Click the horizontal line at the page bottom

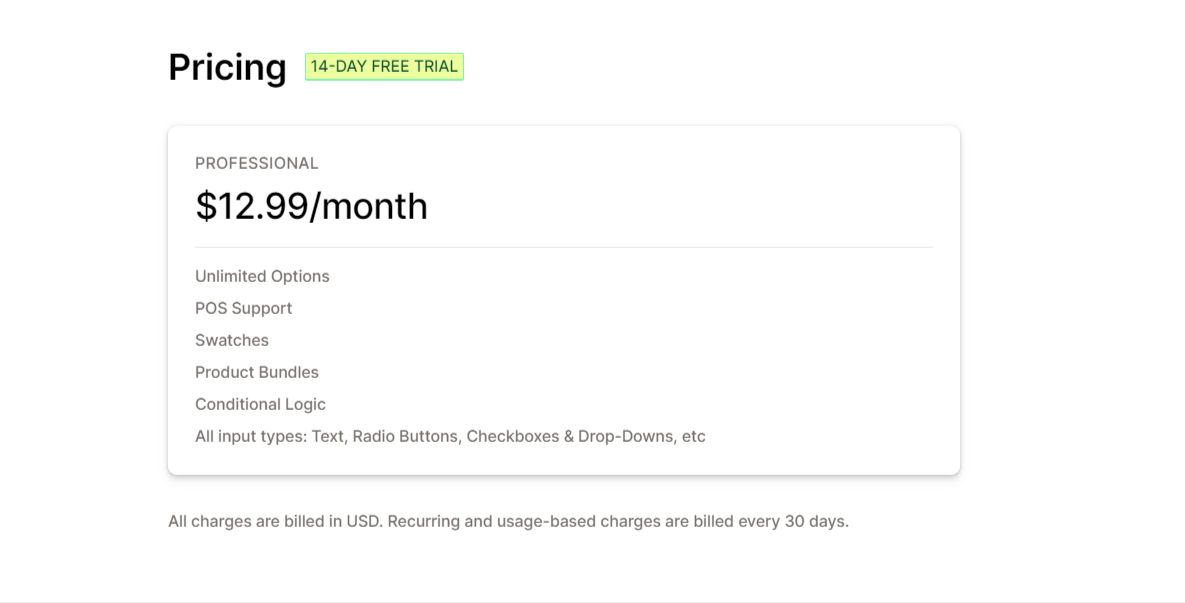[592, 601]
